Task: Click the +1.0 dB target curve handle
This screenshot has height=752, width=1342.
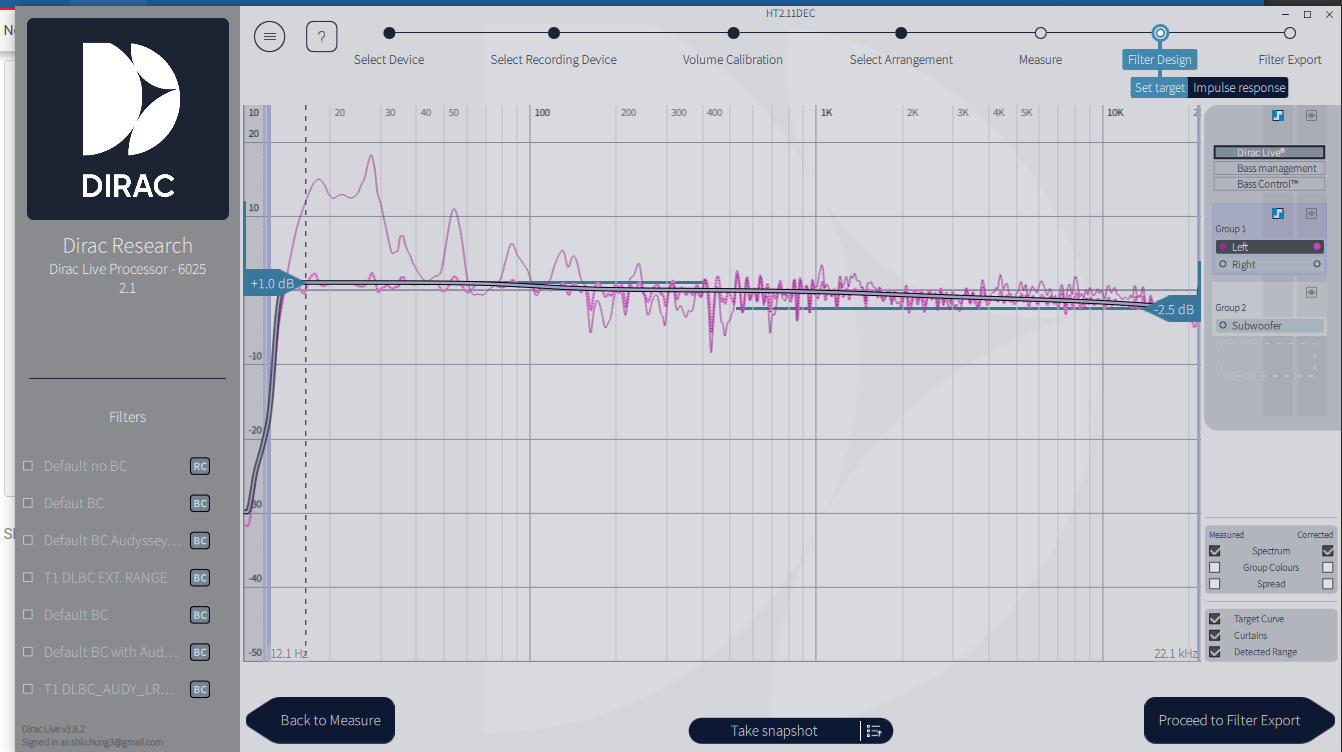Action: click(272, 284)
